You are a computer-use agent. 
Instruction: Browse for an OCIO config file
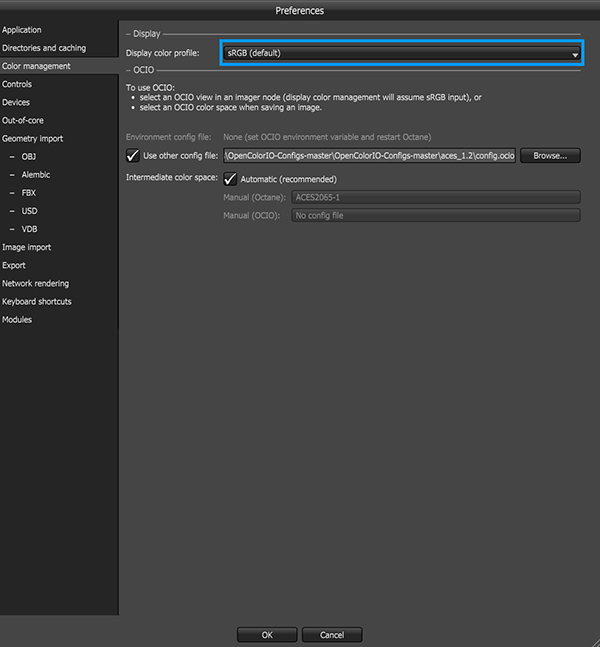550,156
